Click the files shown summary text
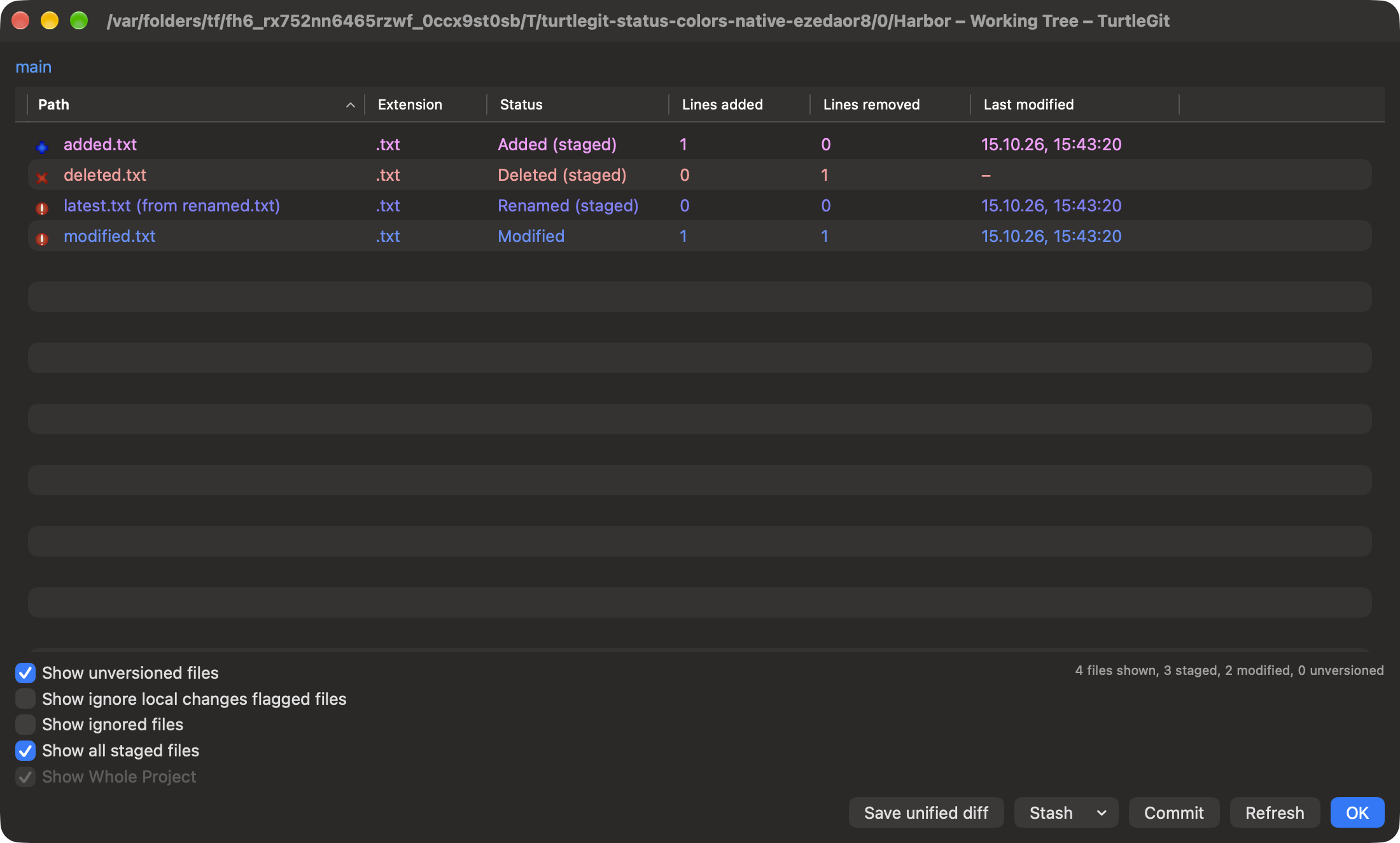Image resolution: width=1400 pixels, height=843 pixels. pyautogui.click(x=1229, y=670)
